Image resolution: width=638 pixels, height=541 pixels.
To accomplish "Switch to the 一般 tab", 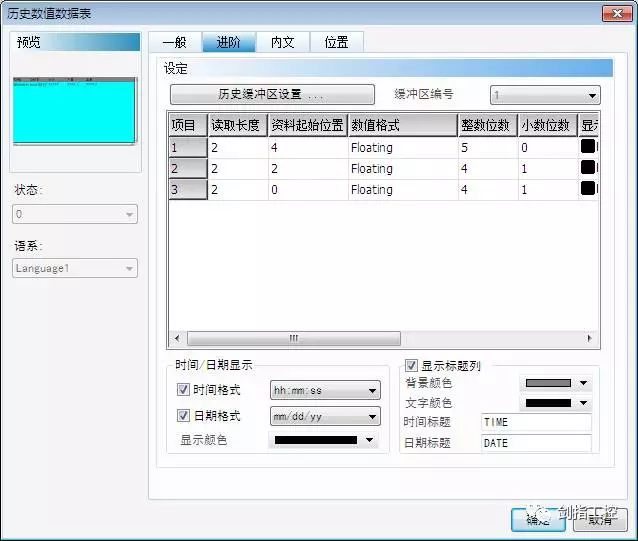I will [174, 42].
